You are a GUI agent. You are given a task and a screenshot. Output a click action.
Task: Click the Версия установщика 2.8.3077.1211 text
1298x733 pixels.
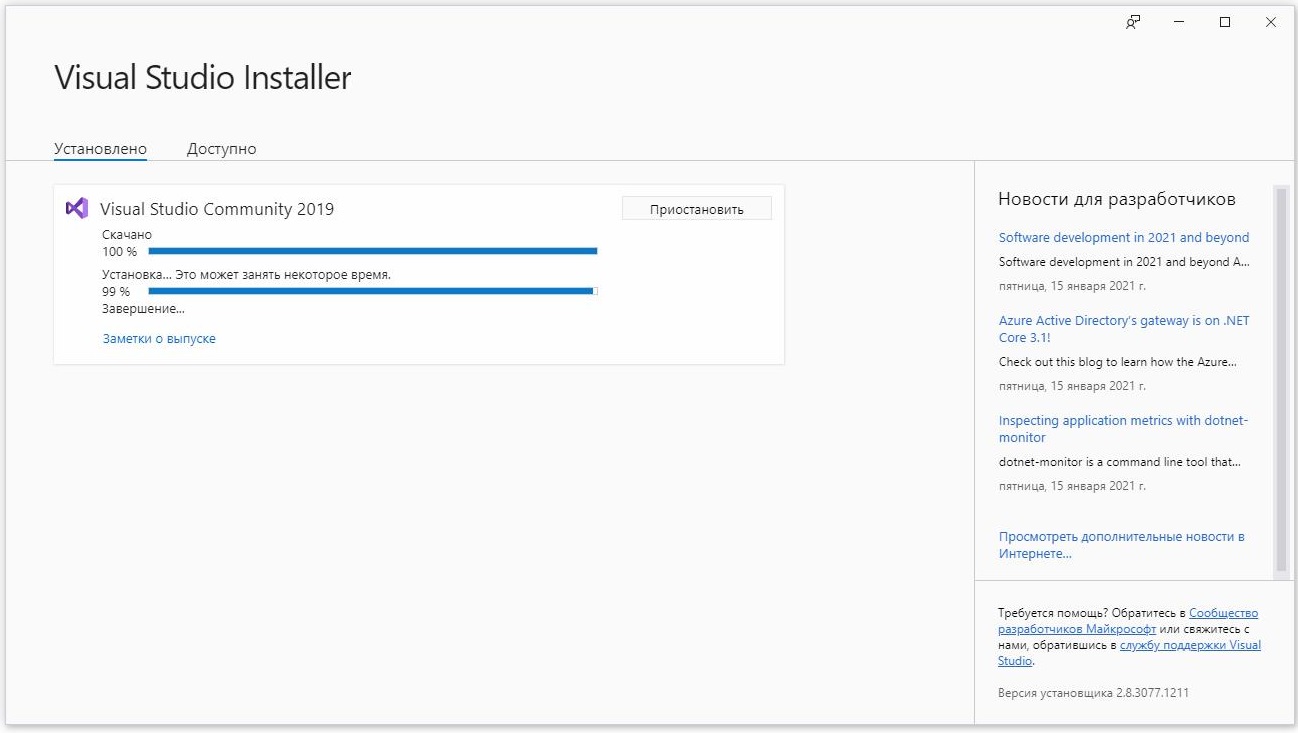coord(1093,693)
